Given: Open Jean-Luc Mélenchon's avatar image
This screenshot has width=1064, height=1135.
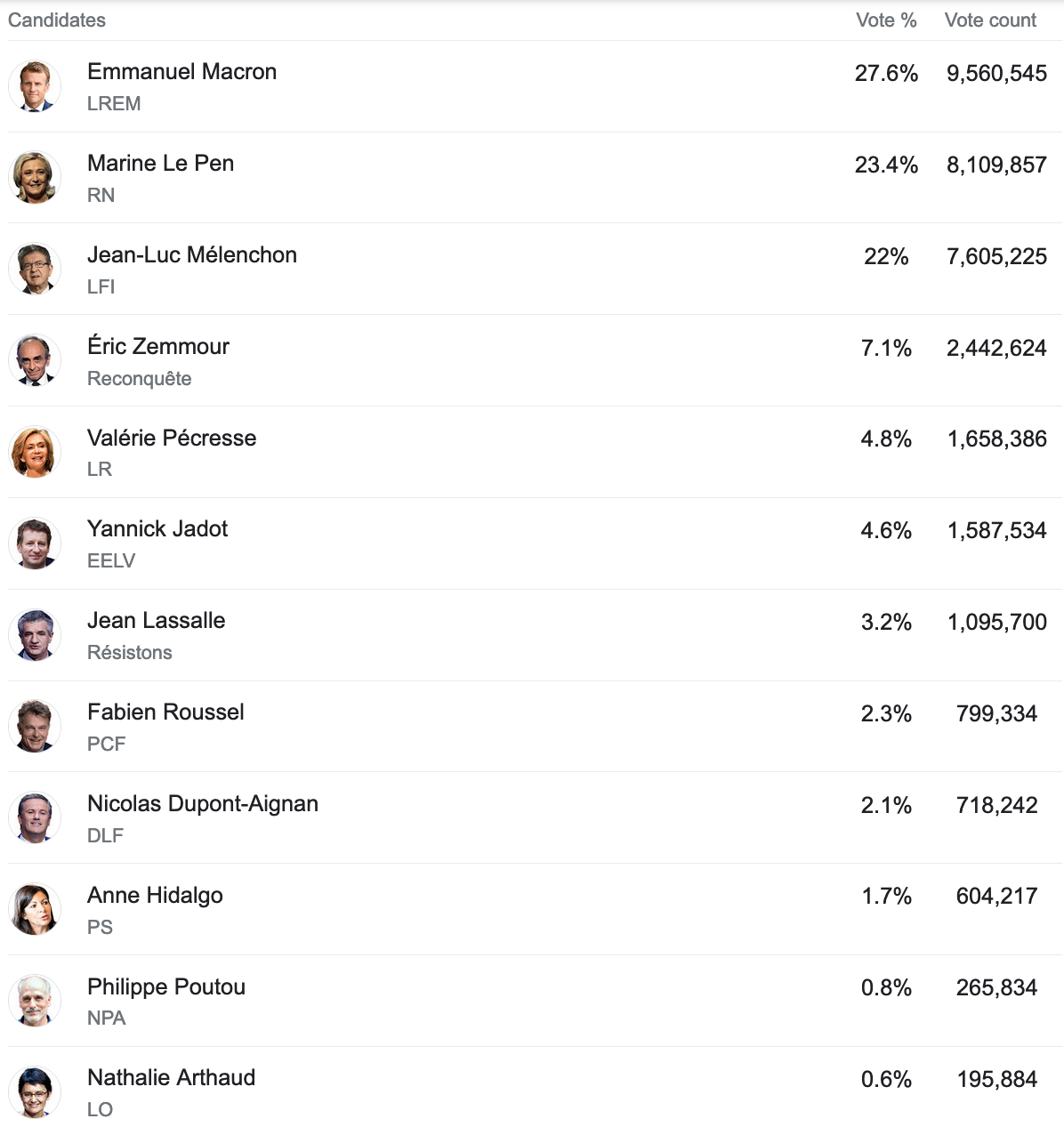Looking at the screenshot, I should pyautogui.click(x=35, y=270).
